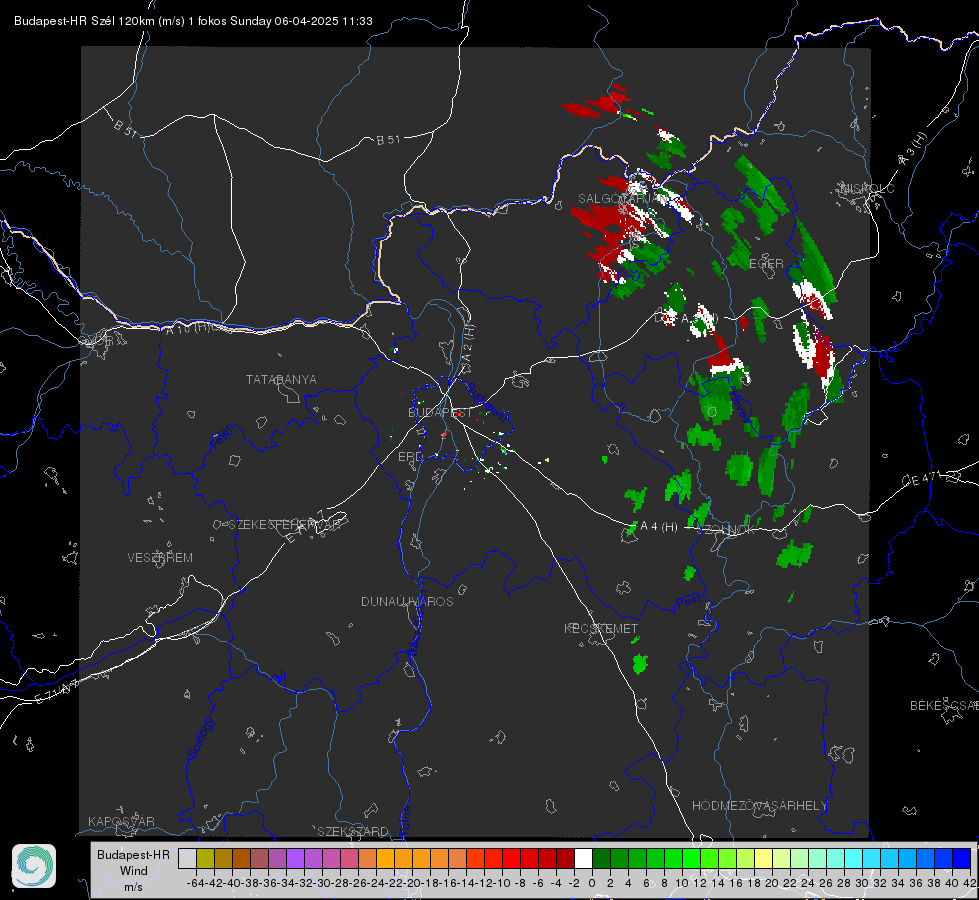Click the SALGÓTARJÁN city label
The width and height of the screenshot is (979, 900).
pyautogui.click(x=622, y=199)
